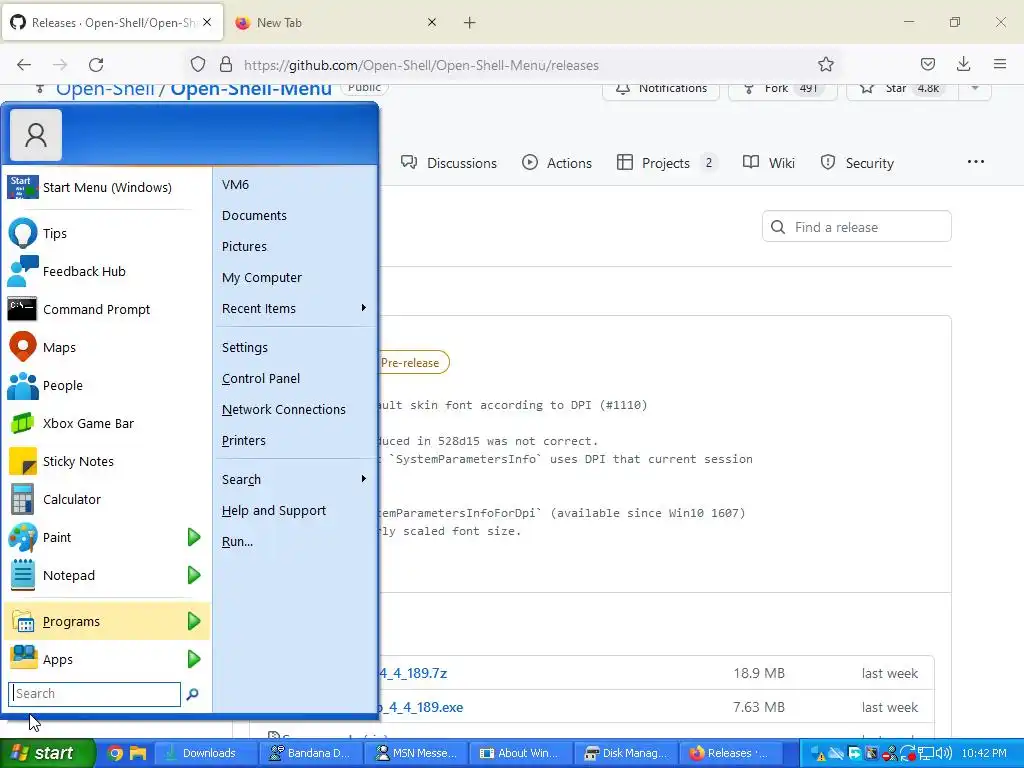Open the Run... dialog

(295, 541)
